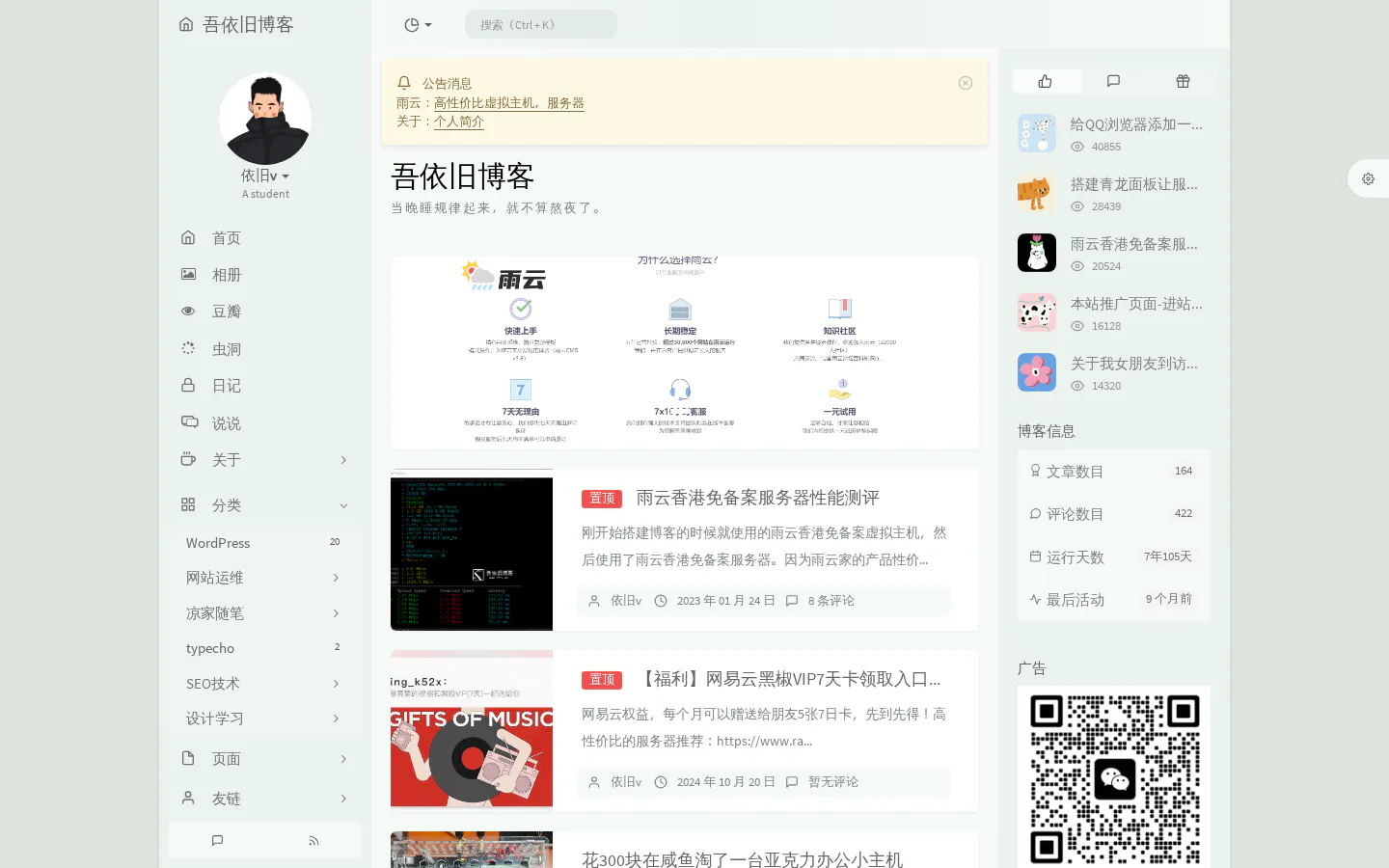Open the settings gear on right edge

point(1368,178)
